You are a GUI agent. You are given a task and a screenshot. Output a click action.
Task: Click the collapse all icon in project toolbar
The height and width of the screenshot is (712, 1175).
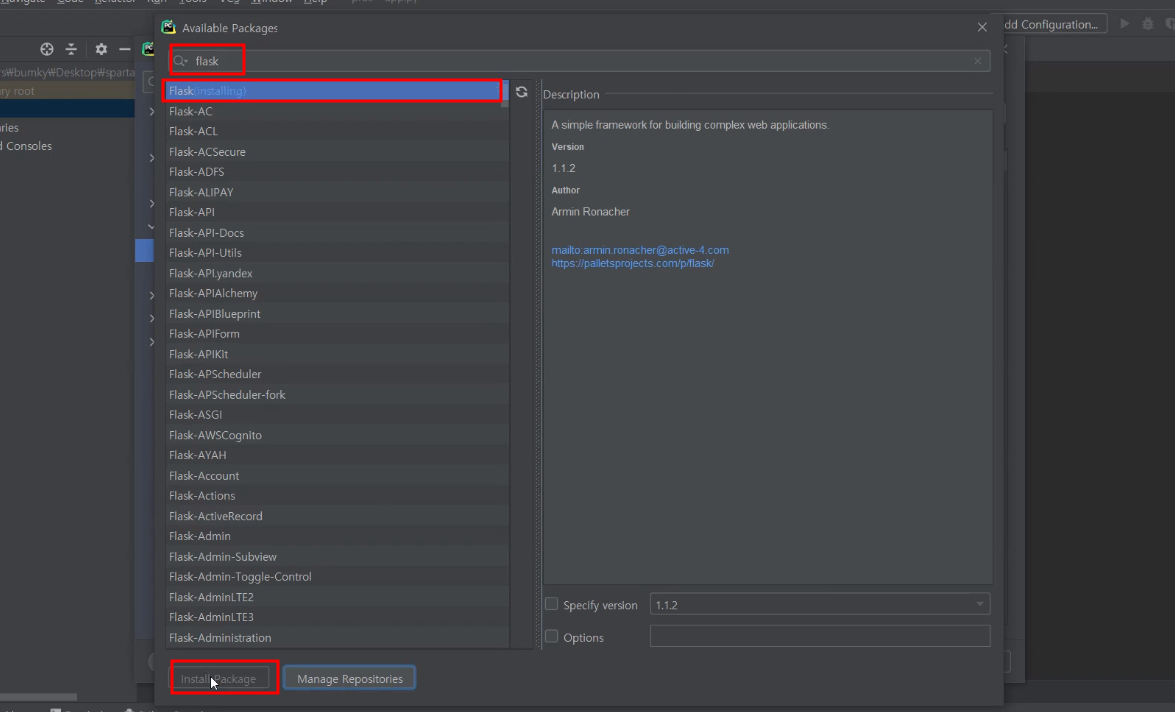point(71,49)
